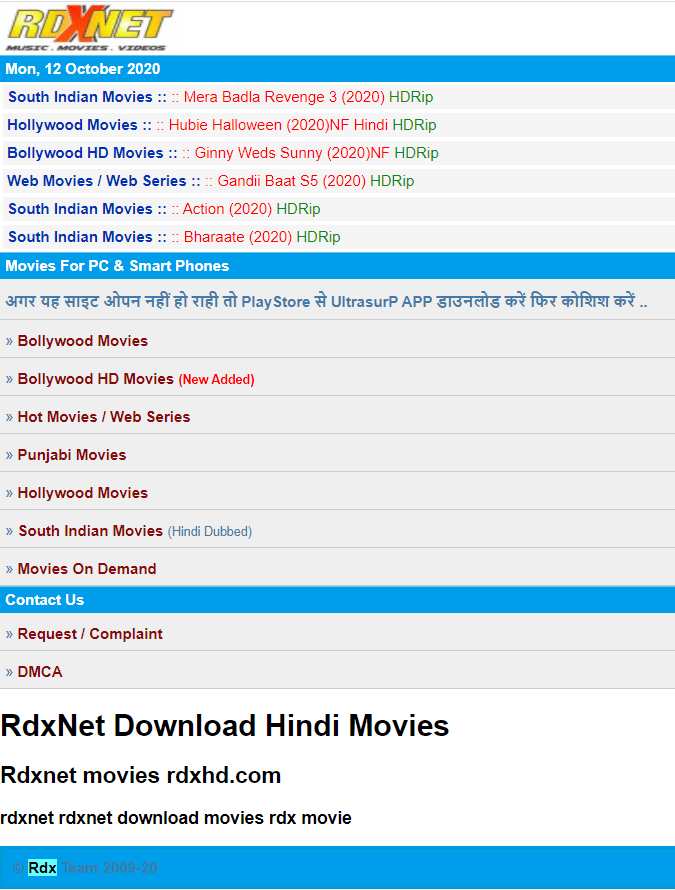The height and width of the screenshot is (890, 675).
Task: Open Hollywood Movies category in Hubie Halloween row
Action: click(72, 125)
